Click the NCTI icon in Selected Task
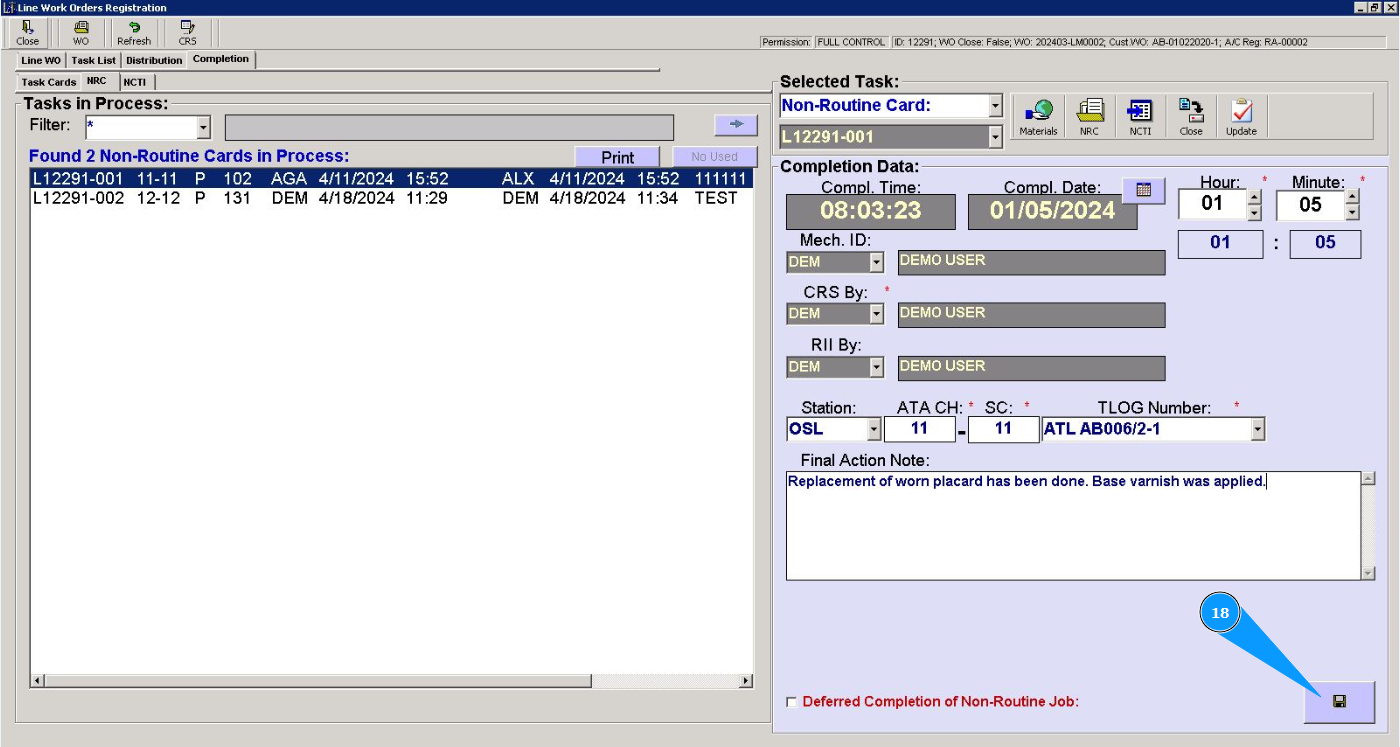1400x747 pixels. (x=1140, y=117)
